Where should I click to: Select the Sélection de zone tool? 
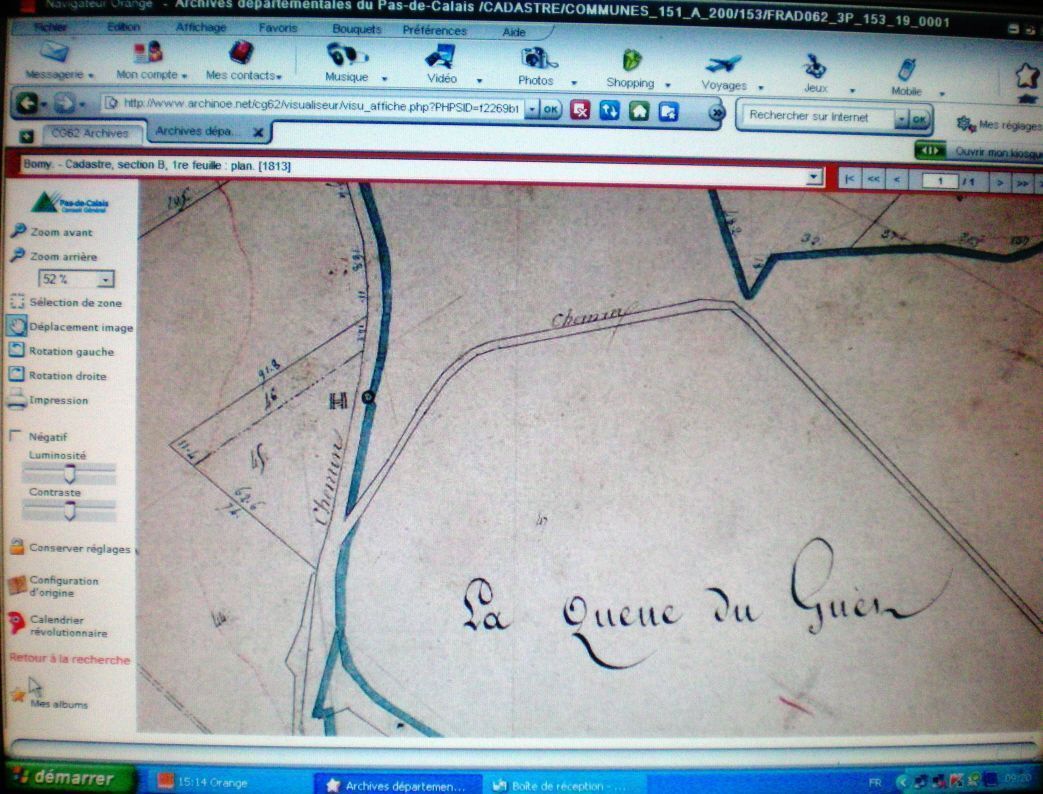[x=16, y=301]
